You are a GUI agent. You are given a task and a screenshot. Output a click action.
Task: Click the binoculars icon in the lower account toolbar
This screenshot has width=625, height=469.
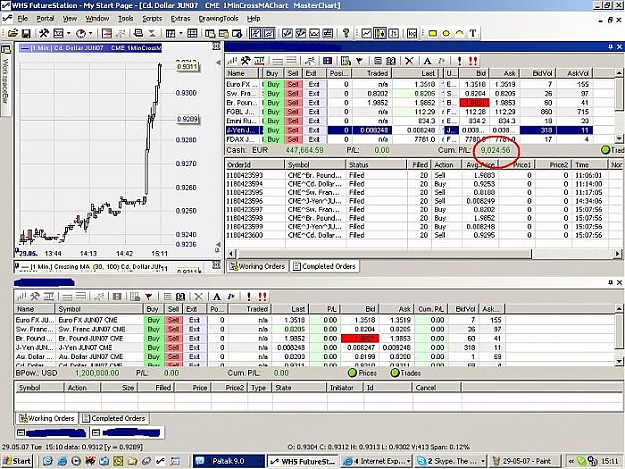181,296
